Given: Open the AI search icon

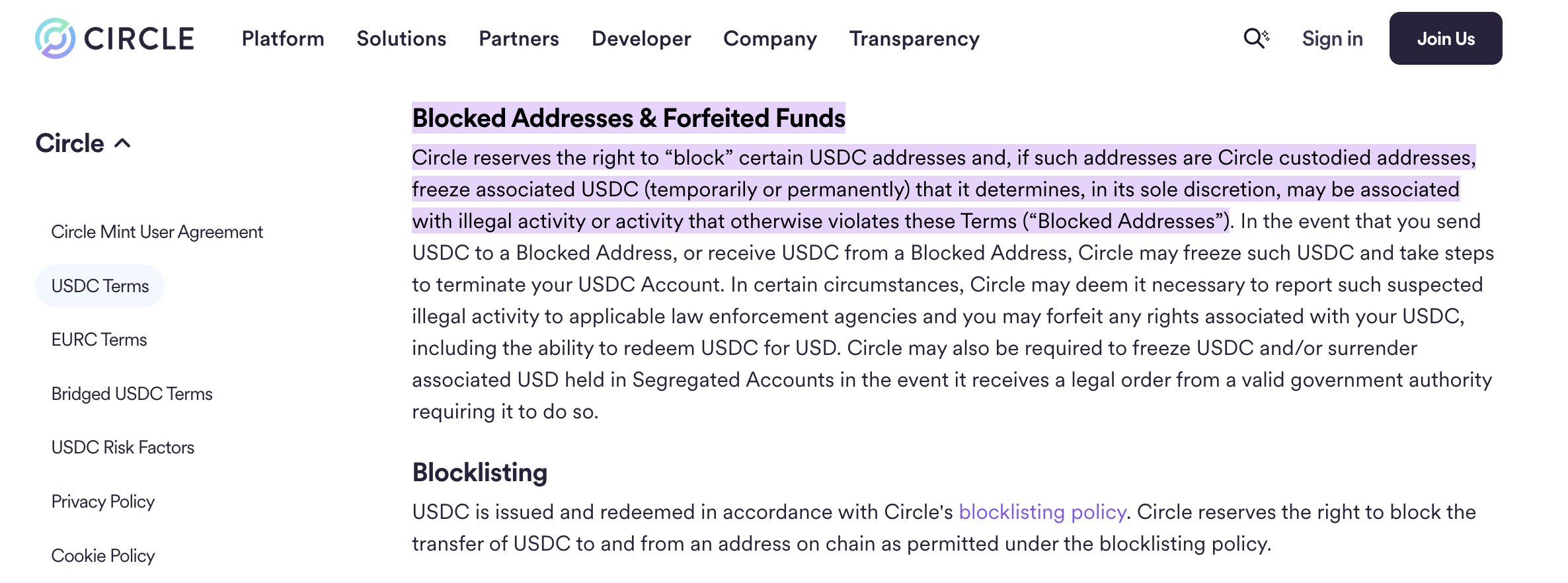Looking at the screenshot, I should (x=1256, y=38).
